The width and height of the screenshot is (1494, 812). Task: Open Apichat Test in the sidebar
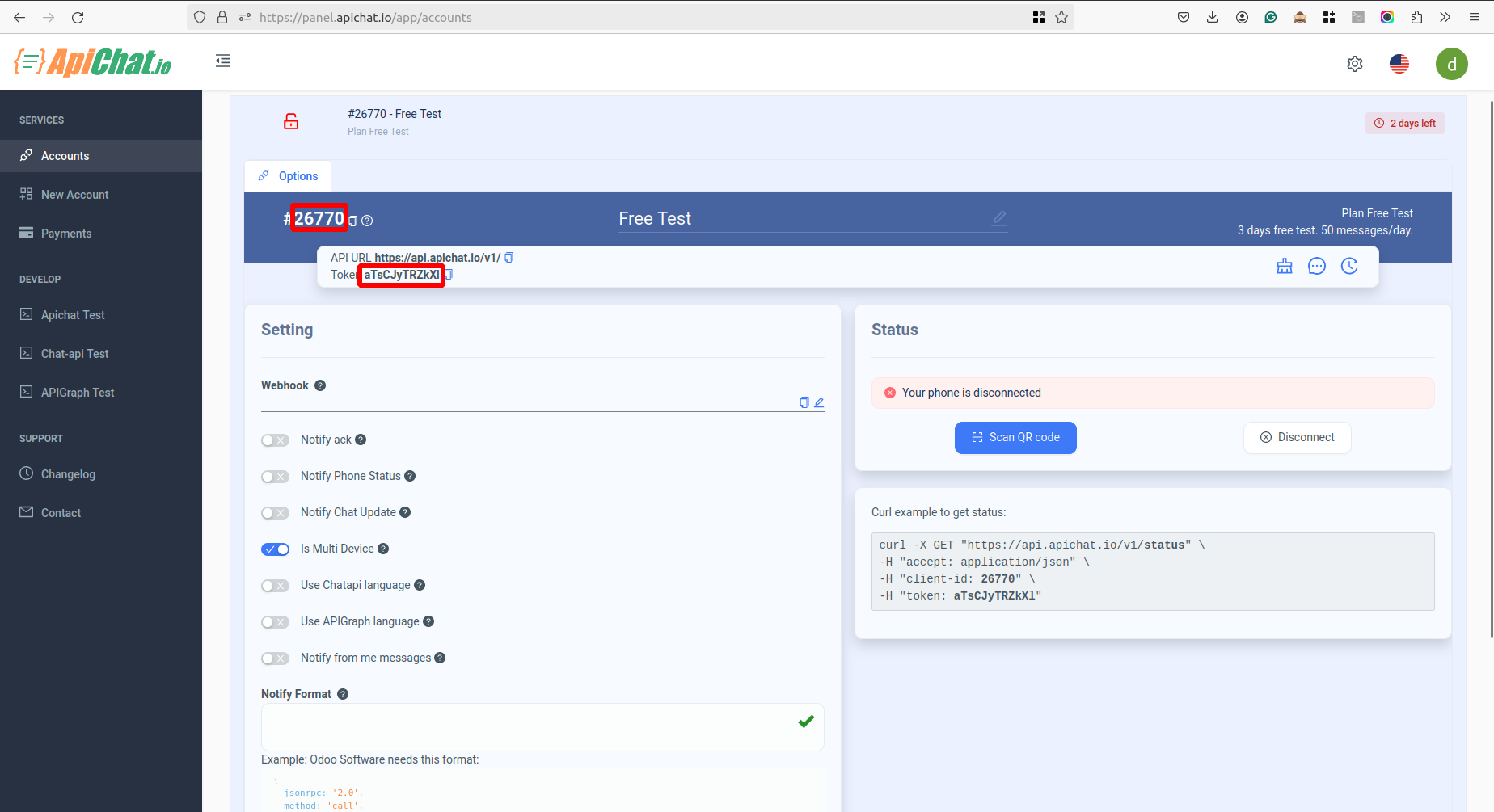(x=101, y=315)
